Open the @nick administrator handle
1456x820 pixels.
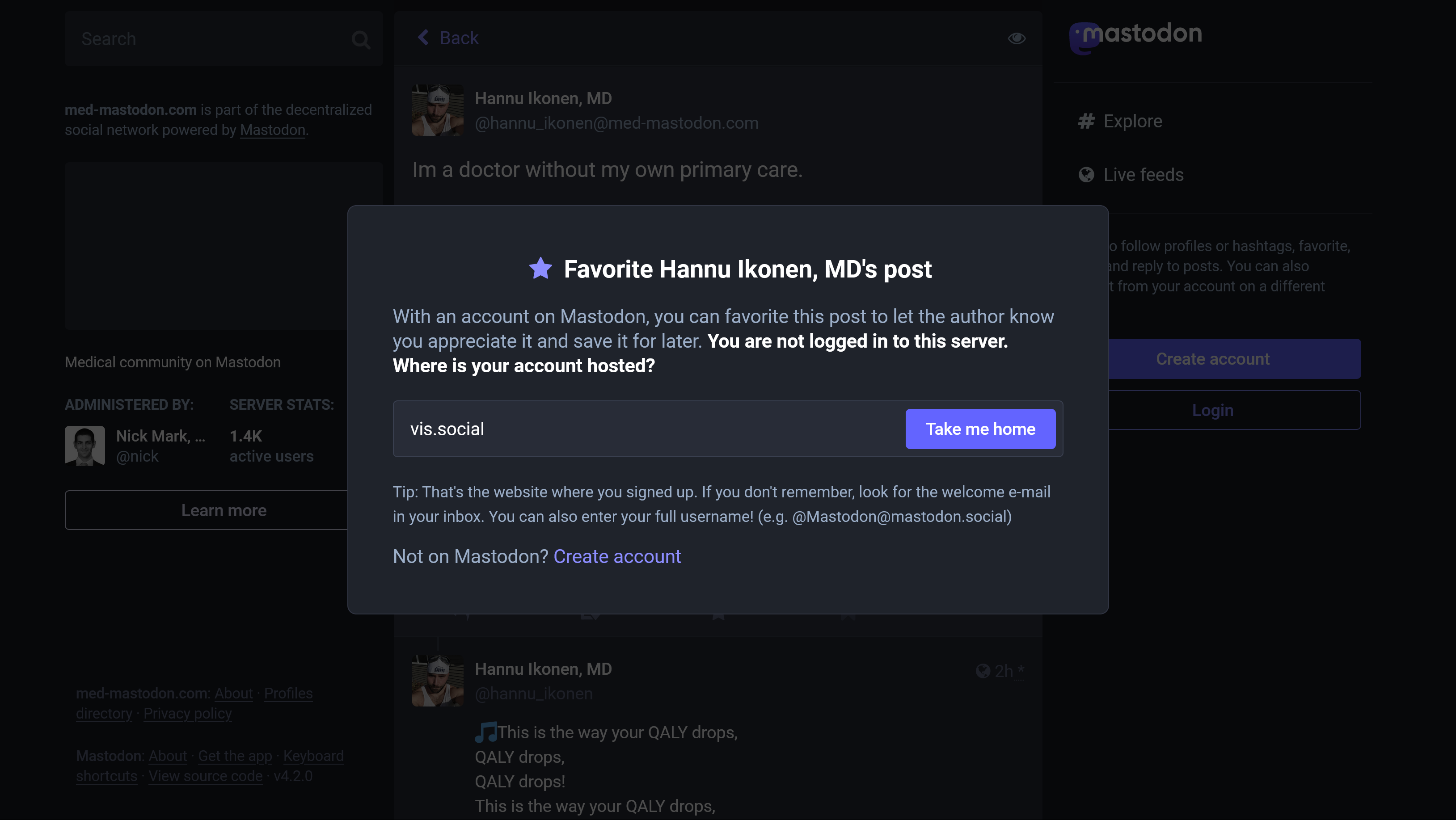(137, 456)
